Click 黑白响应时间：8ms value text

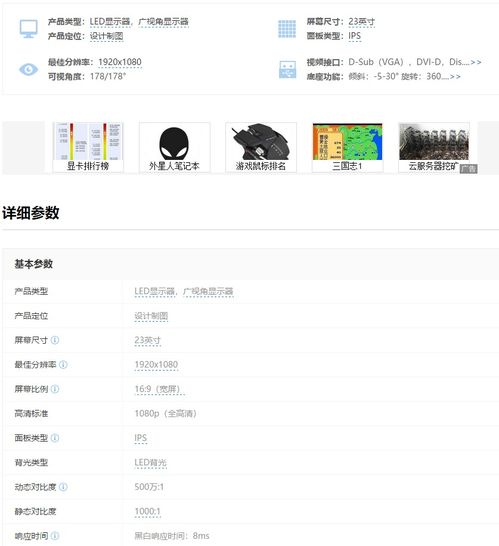coord(172,536)
